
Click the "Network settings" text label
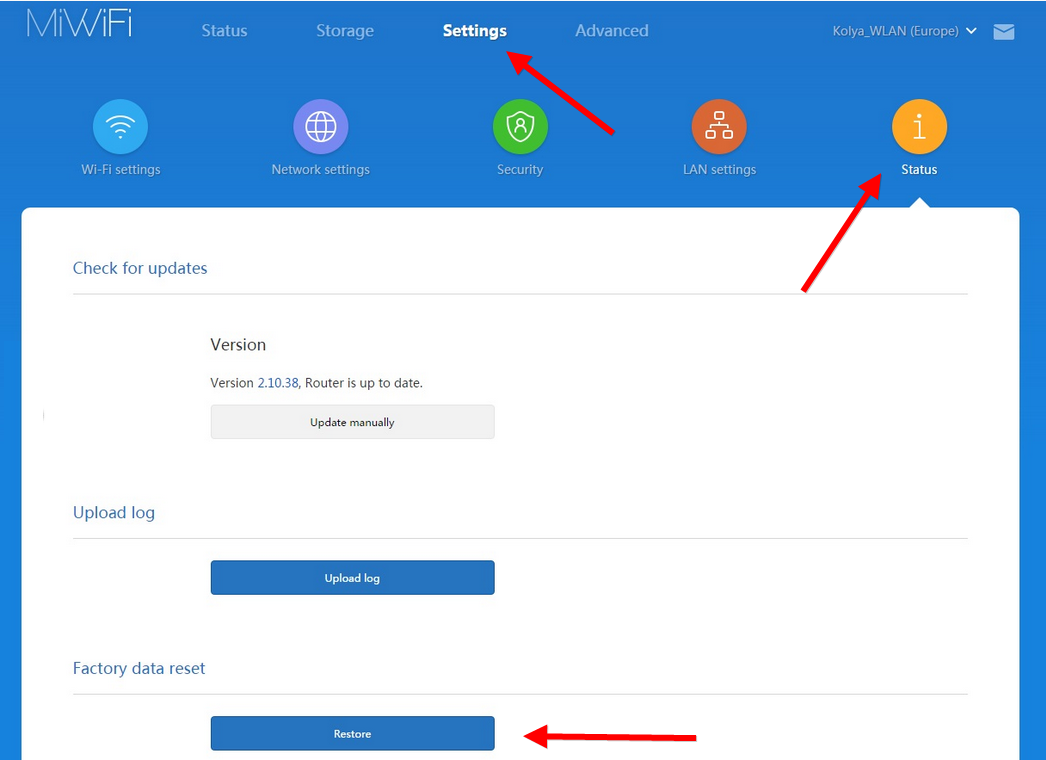coord(320,170)
